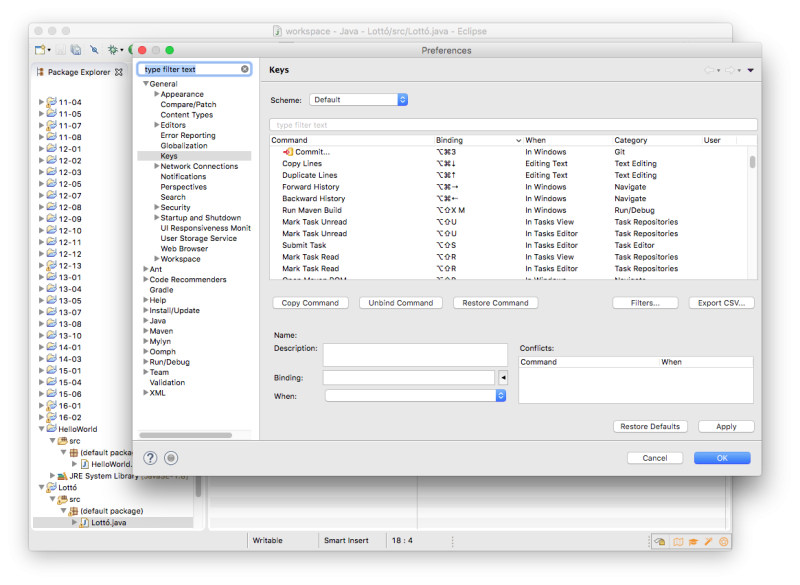The image size is (800, 585).
Task: Open the When combo box
Action: (415, 396)
